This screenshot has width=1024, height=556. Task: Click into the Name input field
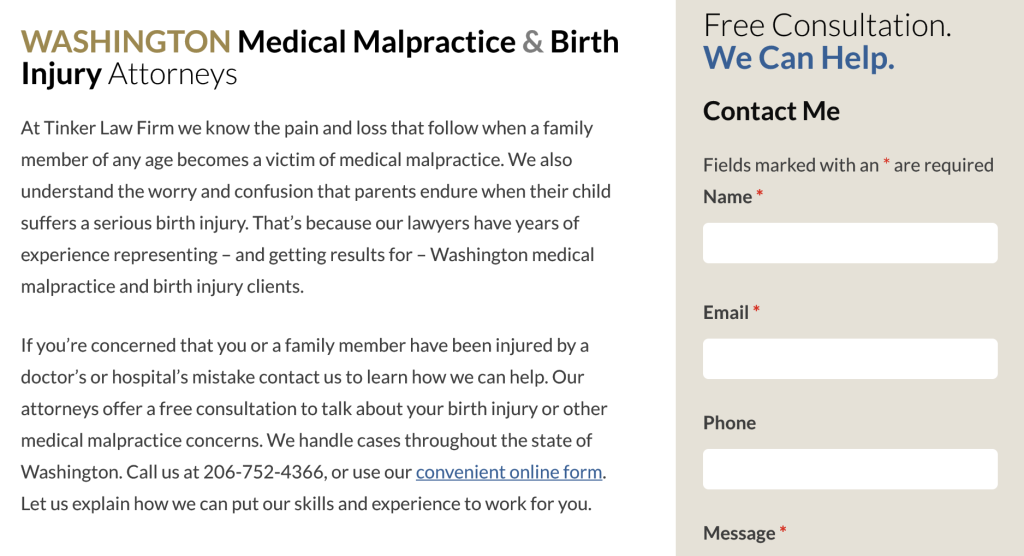850,243
